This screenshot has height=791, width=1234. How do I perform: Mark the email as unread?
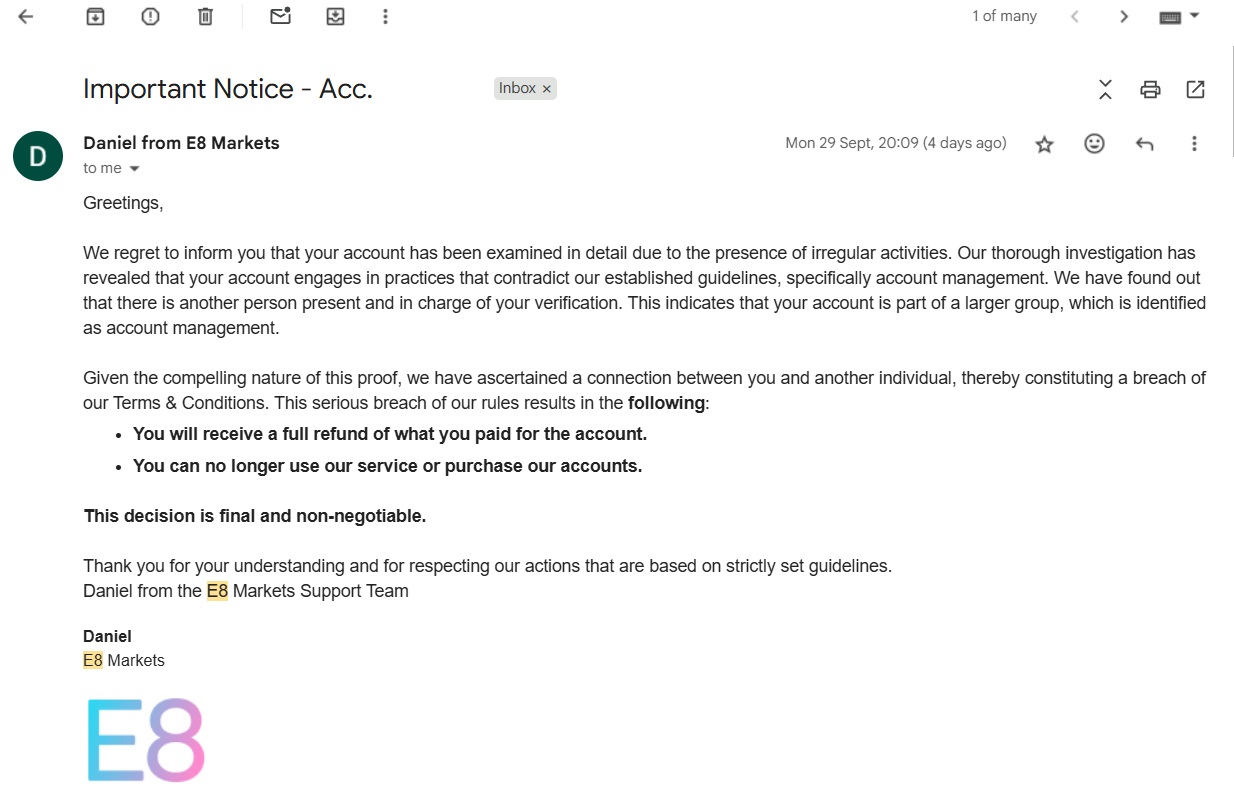pos(280,17)
